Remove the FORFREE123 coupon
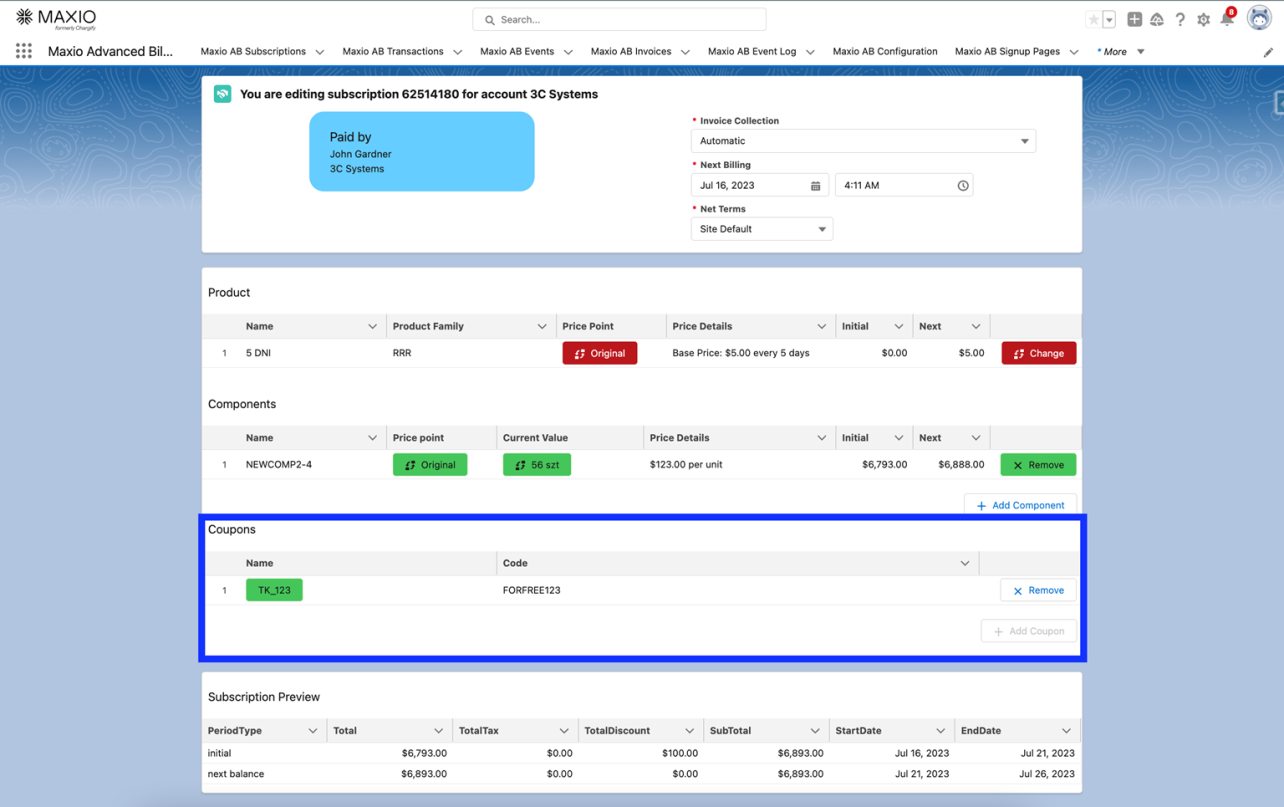Screen dimensions: 1284x807 pos(1038,590)
